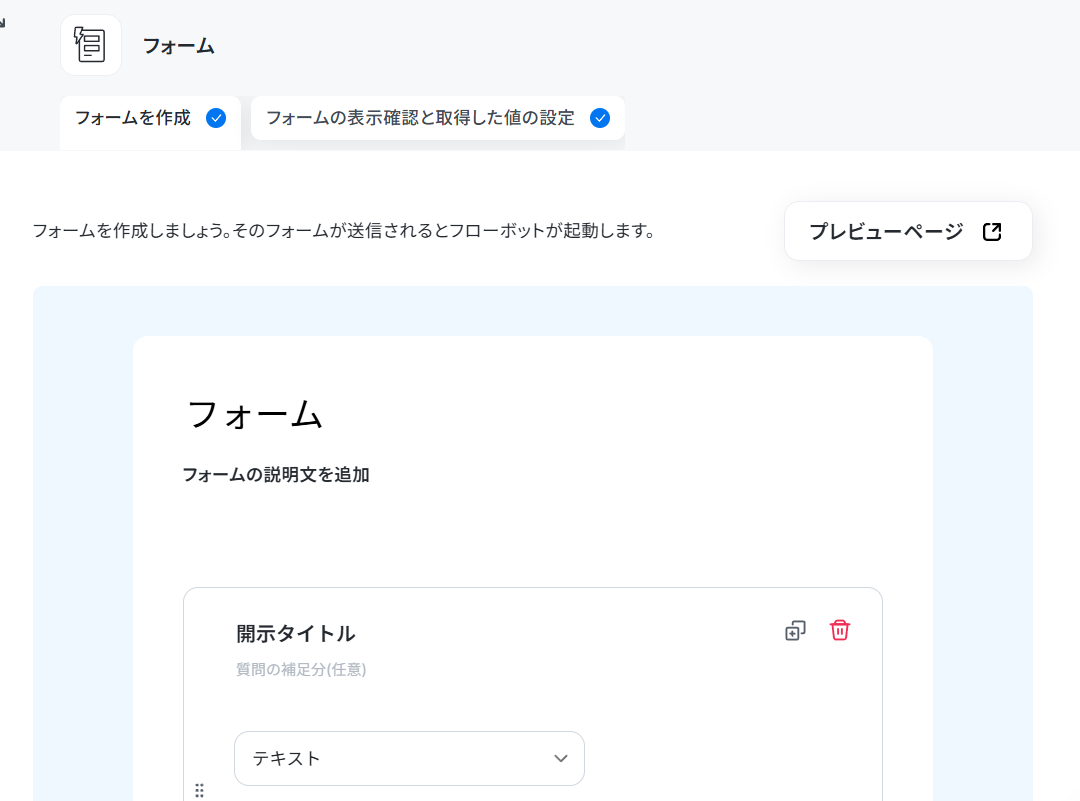The width and height of the screenshot is (1080, 801).
Task: Open the プレビューページ button
Action: click(908, 231)
